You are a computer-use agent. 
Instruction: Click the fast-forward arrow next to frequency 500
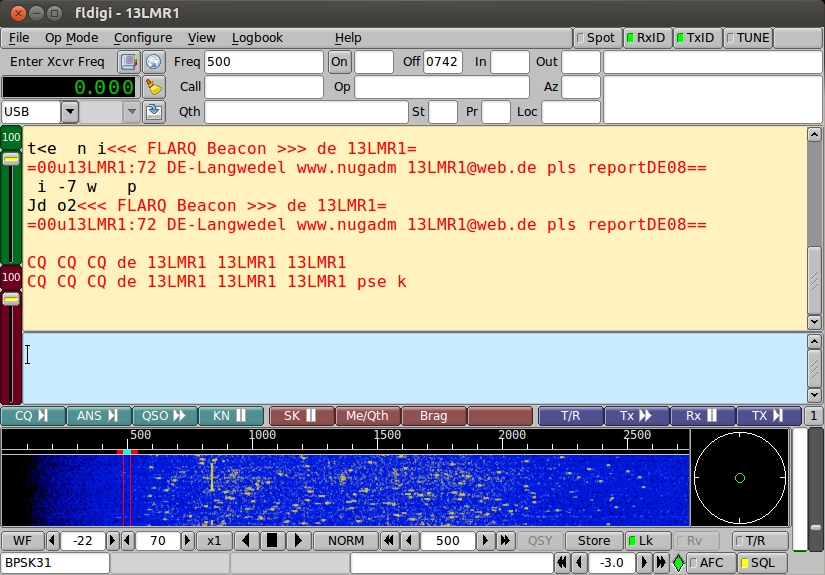505,541
